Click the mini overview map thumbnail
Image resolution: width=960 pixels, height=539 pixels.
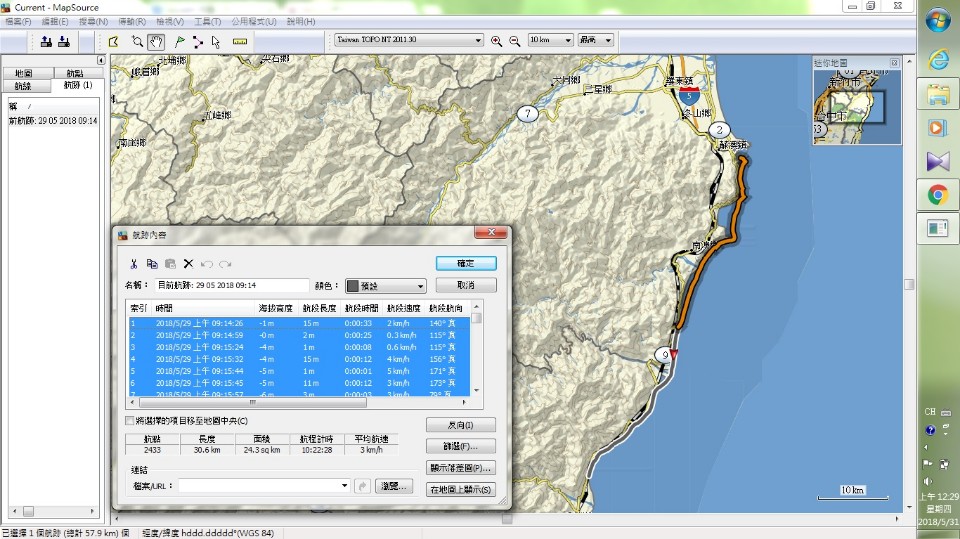pos(857,107)
